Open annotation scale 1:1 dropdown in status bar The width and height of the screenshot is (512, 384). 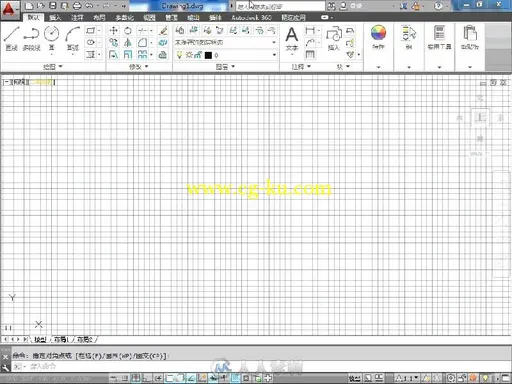(x=407, y=378)
